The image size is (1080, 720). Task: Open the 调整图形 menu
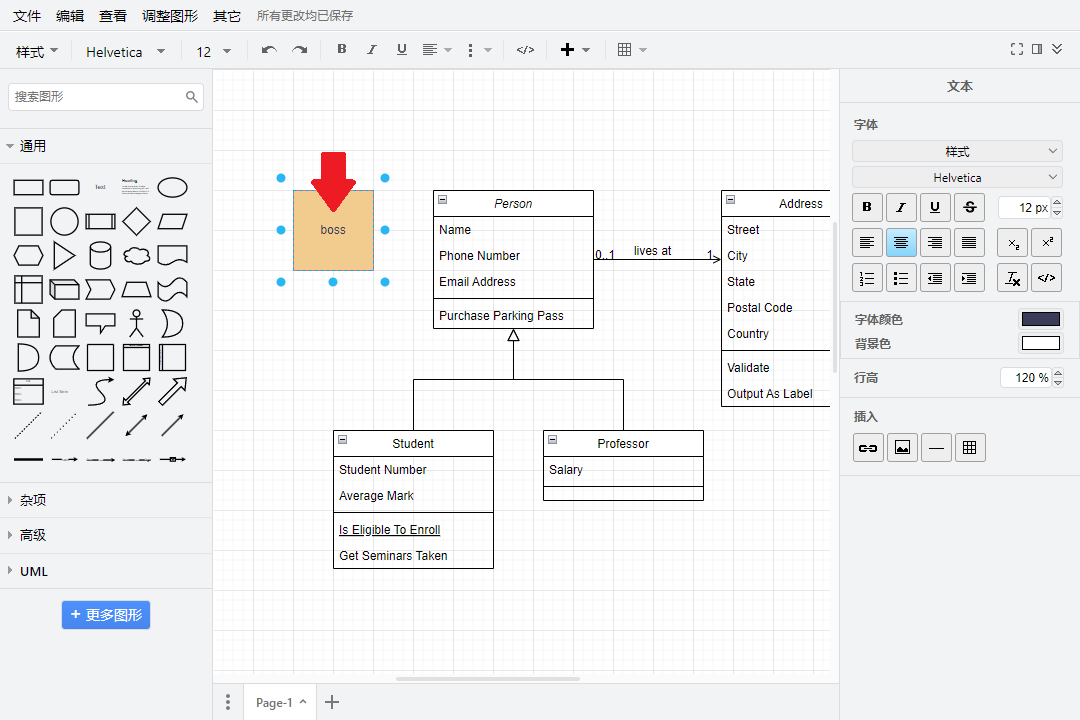[170, 16]
